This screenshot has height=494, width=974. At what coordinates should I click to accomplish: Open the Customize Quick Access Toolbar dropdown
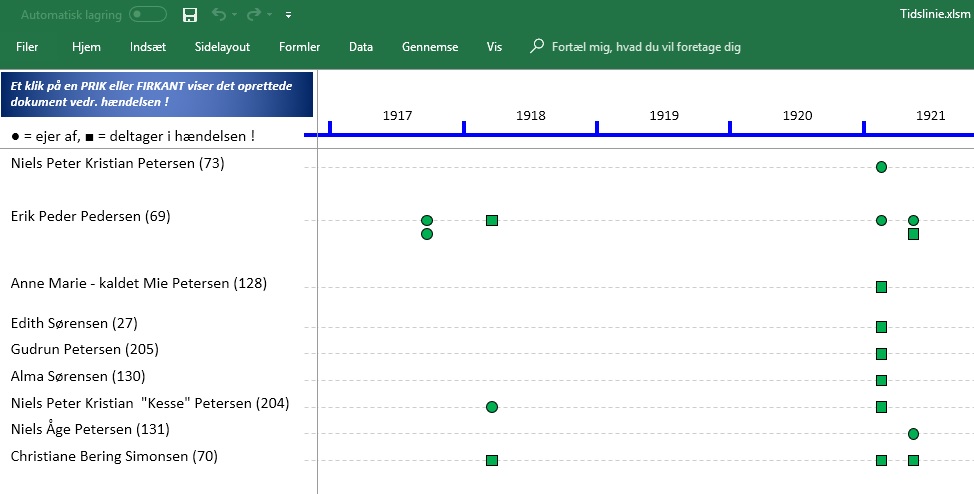tap(289, 15)
